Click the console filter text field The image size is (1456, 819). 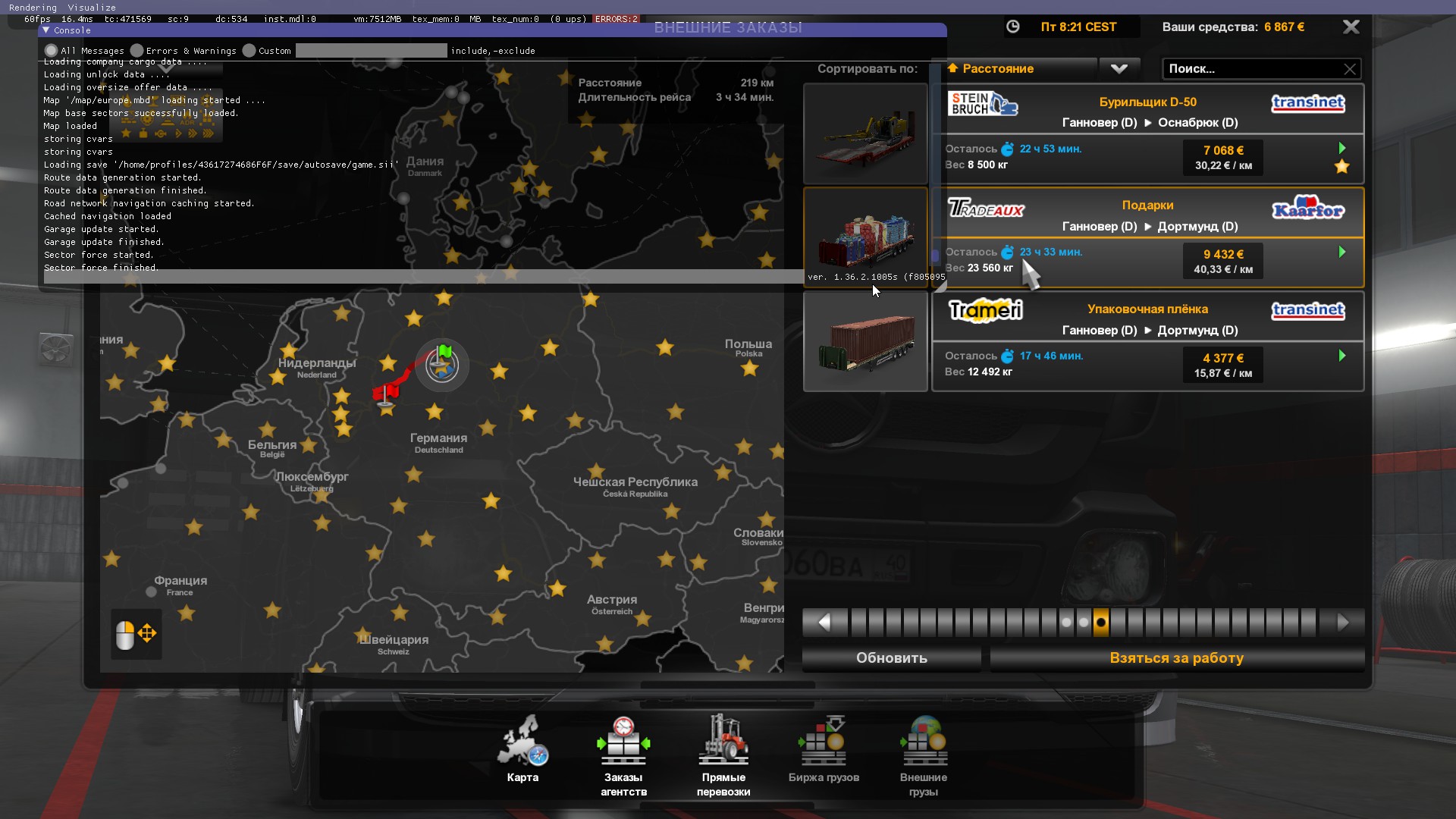371,51
